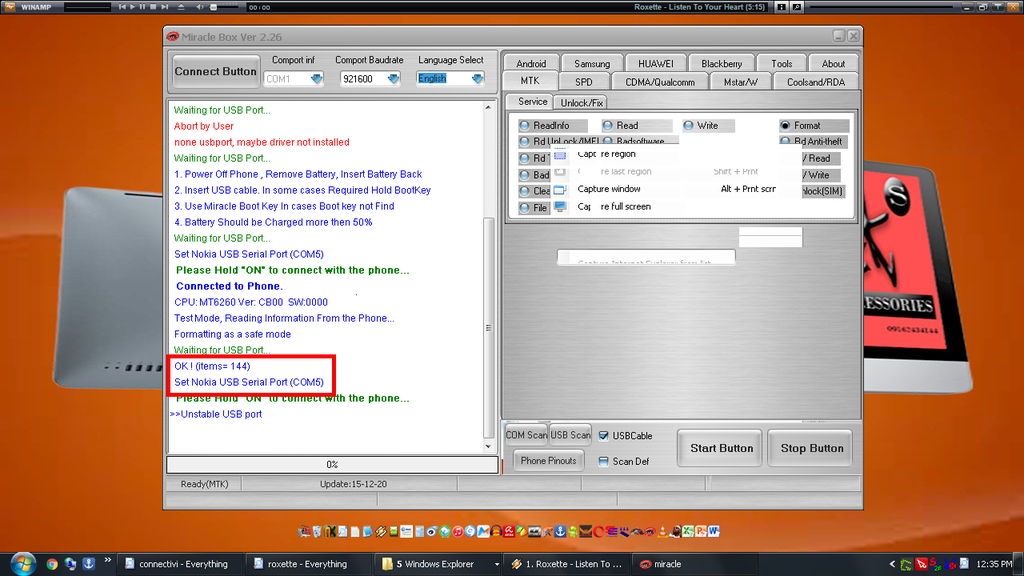Click the Capture full screen monitor icon
The image size is (1024, 576).
tap(560, 206)
